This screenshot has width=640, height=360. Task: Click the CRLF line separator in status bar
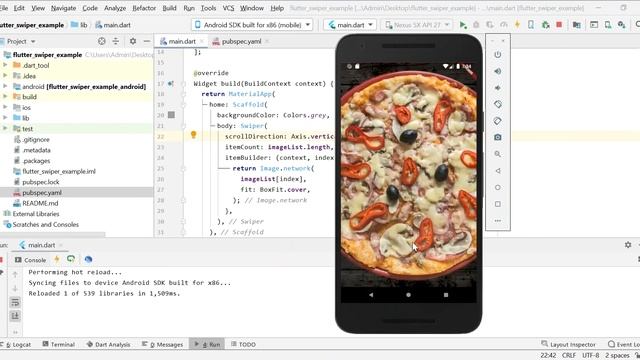point(569,356)
